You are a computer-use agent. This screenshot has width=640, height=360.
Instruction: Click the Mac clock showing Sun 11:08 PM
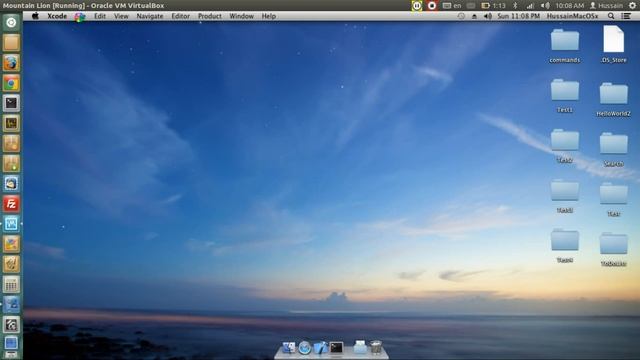pos(518,16)
